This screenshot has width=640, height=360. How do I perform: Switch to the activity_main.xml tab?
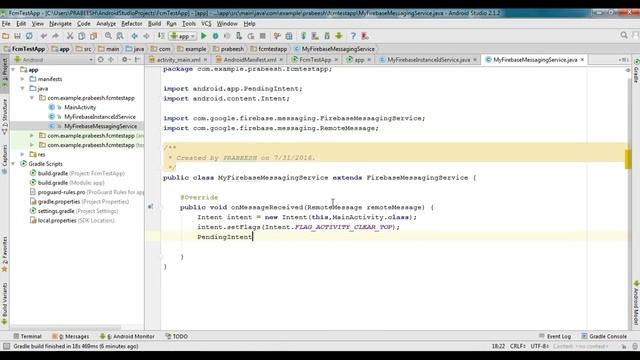(x=178, y=60)
